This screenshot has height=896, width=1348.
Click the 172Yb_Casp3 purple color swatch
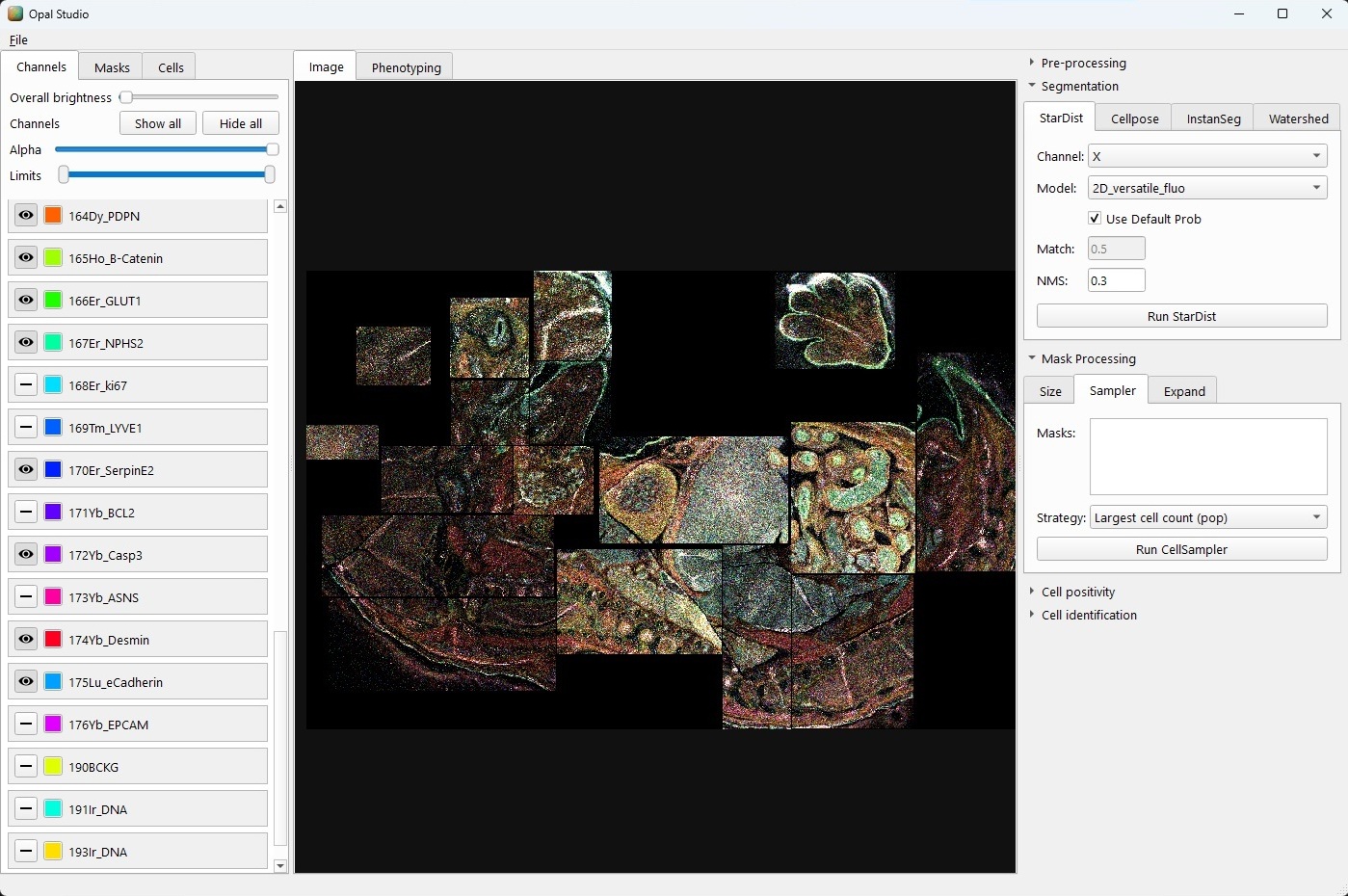point(53,555)
